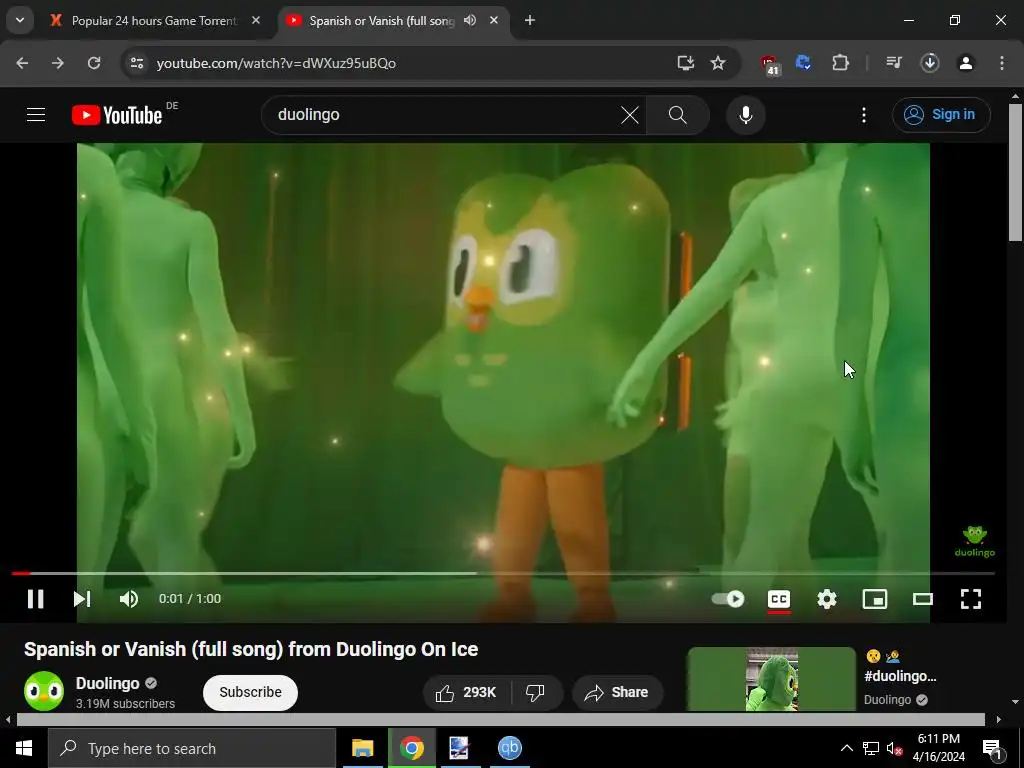Open extension with 41 badge
This screenshot has height=768, width=1024.
tap(770, 65)
